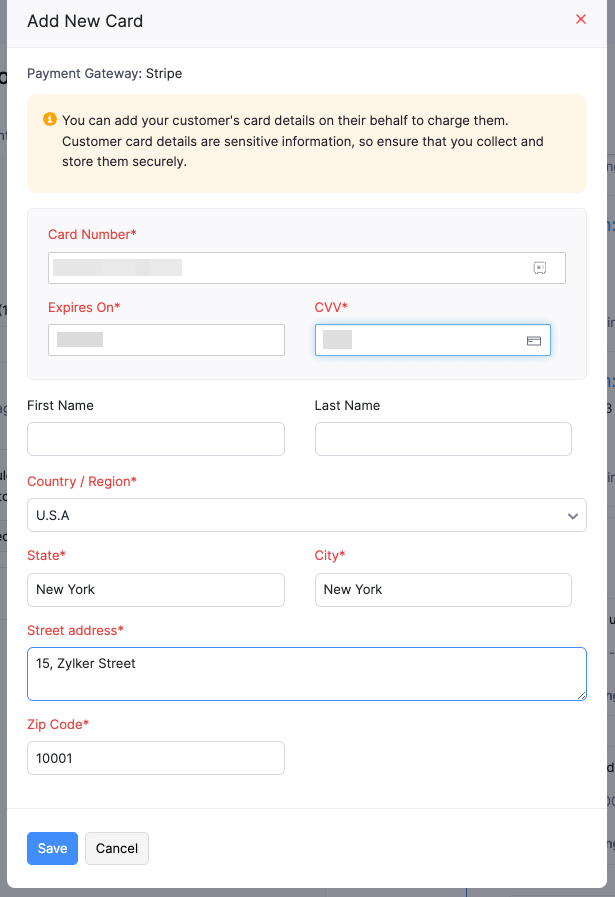Image resolution: width=615 pixels, height=897 pixels.
Task: Click the Add New Card dialog title
Action: pyautogui.click(x=85, y=21)
